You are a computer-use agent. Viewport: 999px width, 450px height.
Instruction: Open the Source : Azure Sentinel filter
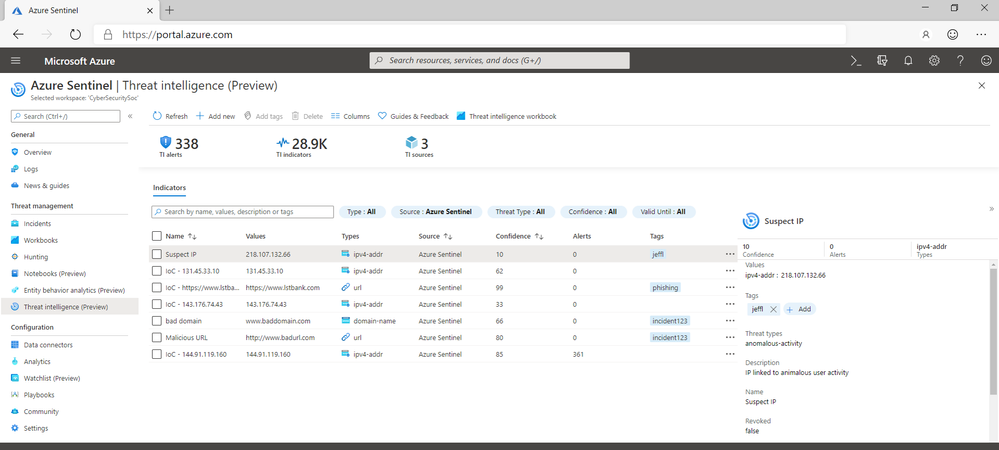click(436, 212)
